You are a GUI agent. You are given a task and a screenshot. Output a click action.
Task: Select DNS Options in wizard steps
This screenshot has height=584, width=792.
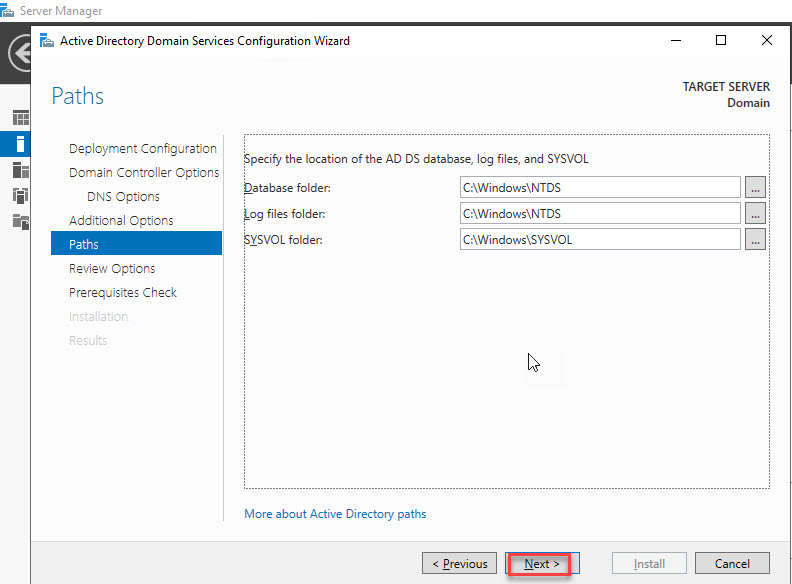(x=123, y=197)
